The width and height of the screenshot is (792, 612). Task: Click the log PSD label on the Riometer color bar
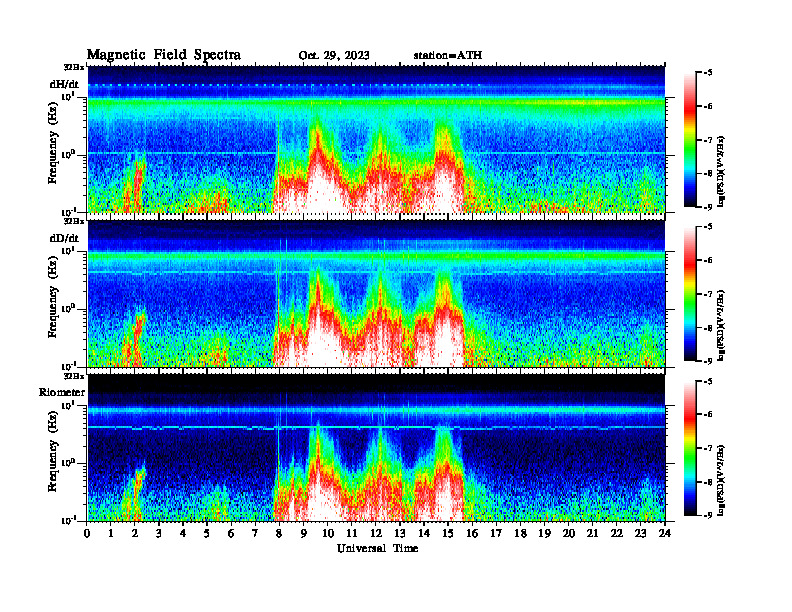(721, 480)
